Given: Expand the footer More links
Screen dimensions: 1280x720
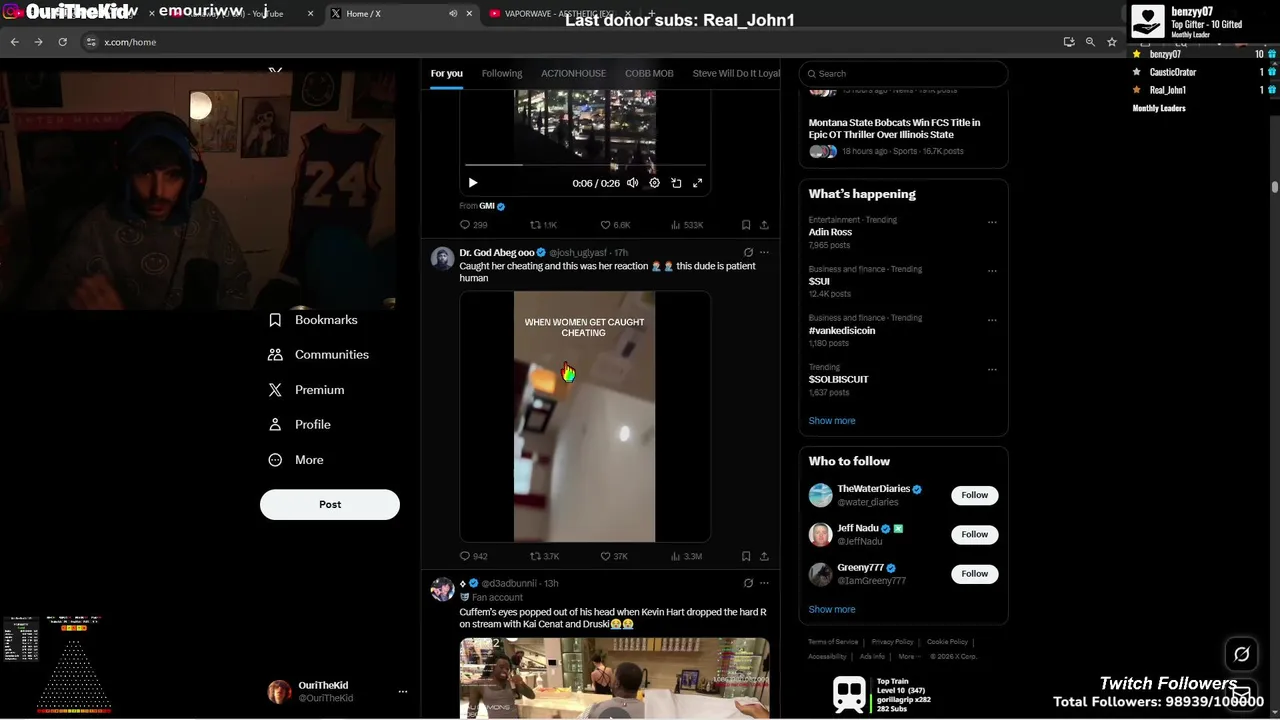Looking at the screenshot, I should pos(907,656).
